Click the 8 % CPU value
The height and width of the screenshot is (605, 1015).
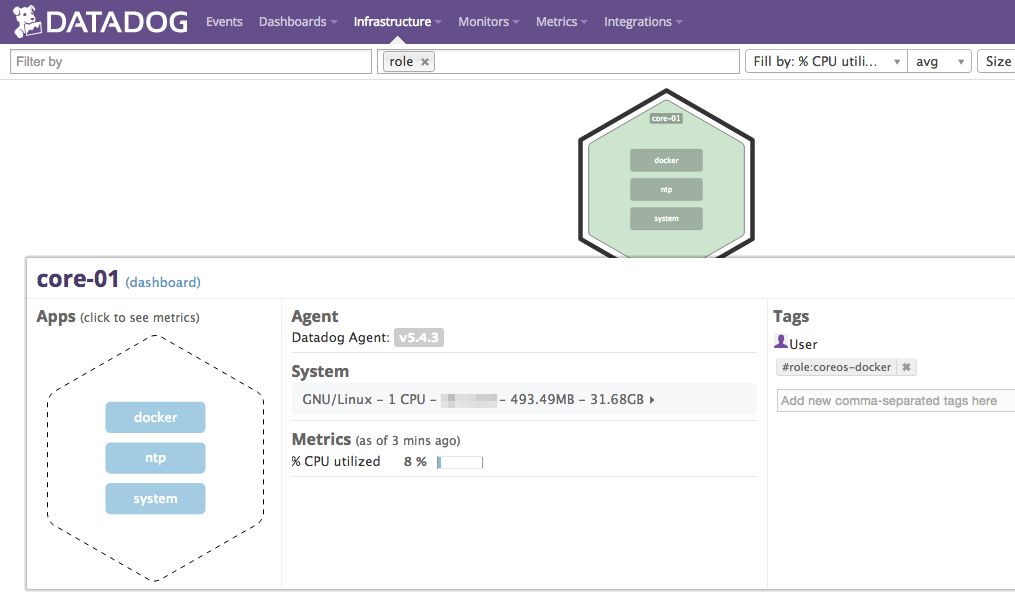tap(415, 462)
